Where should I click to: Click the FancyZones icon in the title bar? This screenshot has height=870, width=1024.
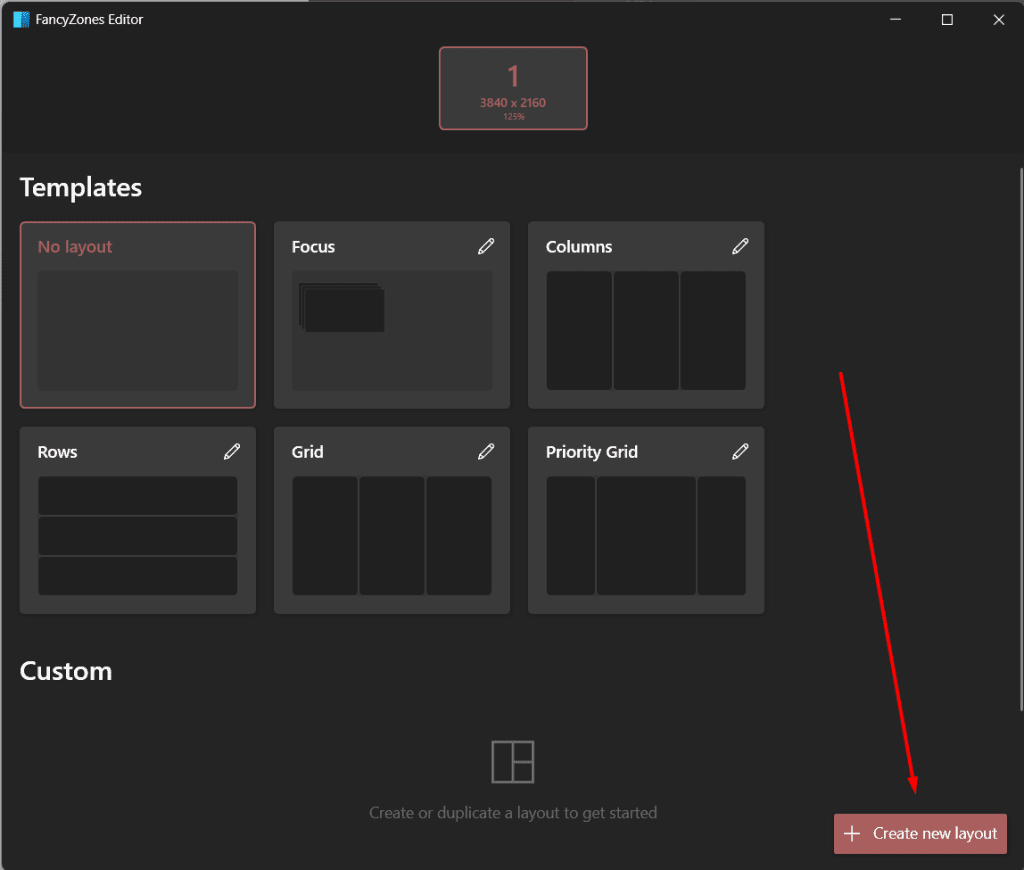(x=21, y=18)
